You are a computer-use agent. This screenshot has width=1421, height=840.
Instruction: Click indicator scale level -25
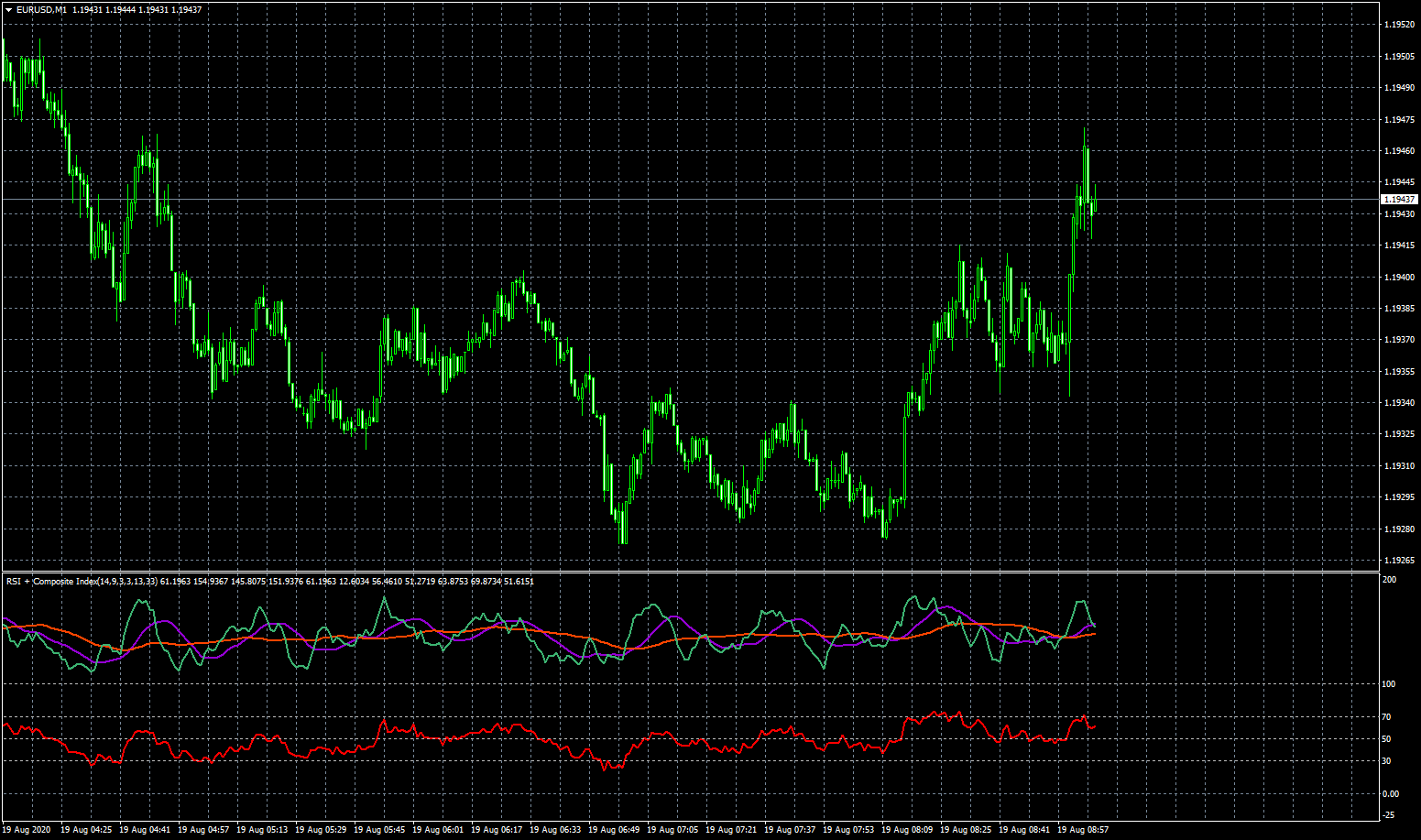click(x=1388, y=815)
